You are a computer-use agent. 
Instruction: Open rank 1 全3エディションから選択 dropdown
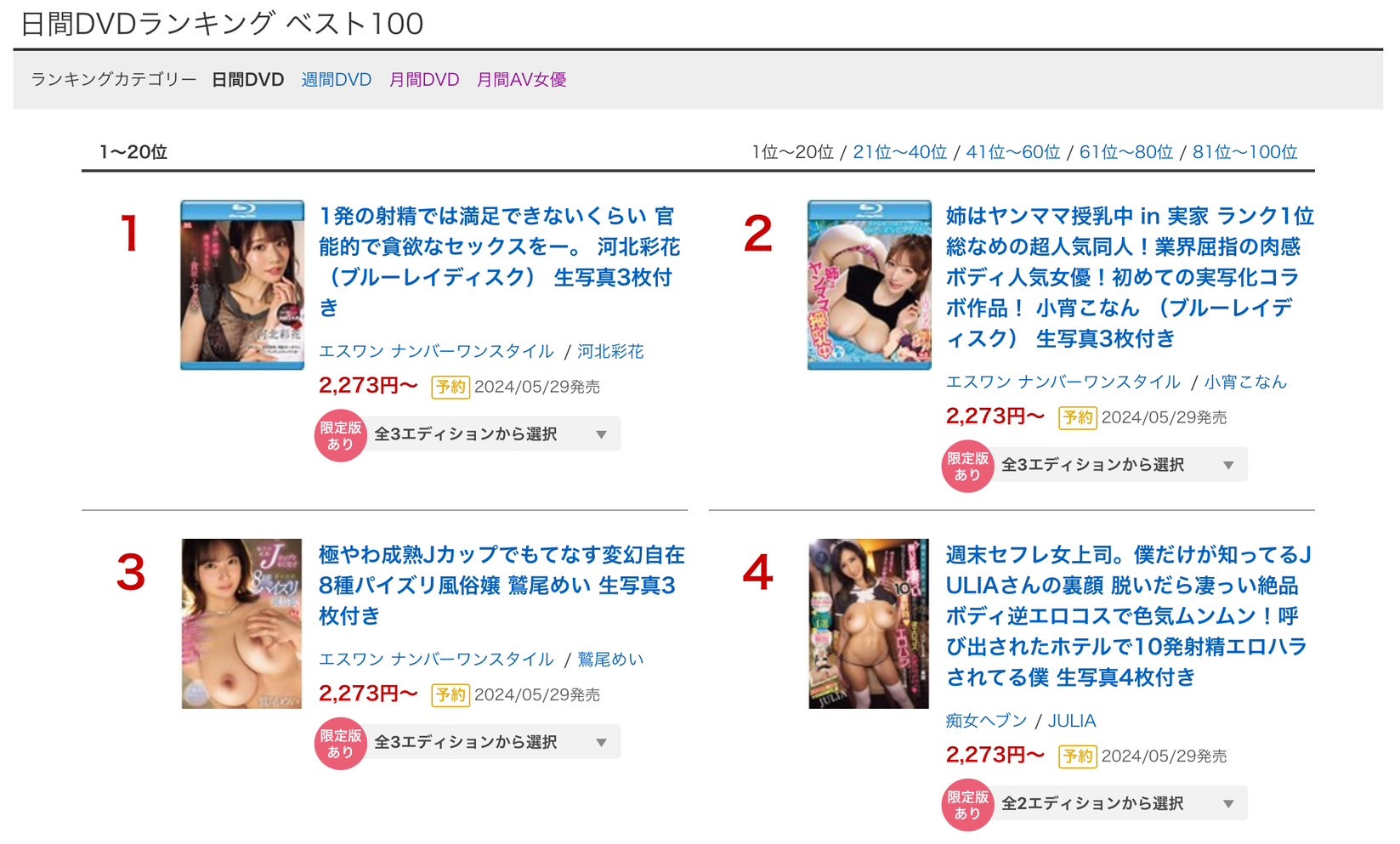coord(493,434)
